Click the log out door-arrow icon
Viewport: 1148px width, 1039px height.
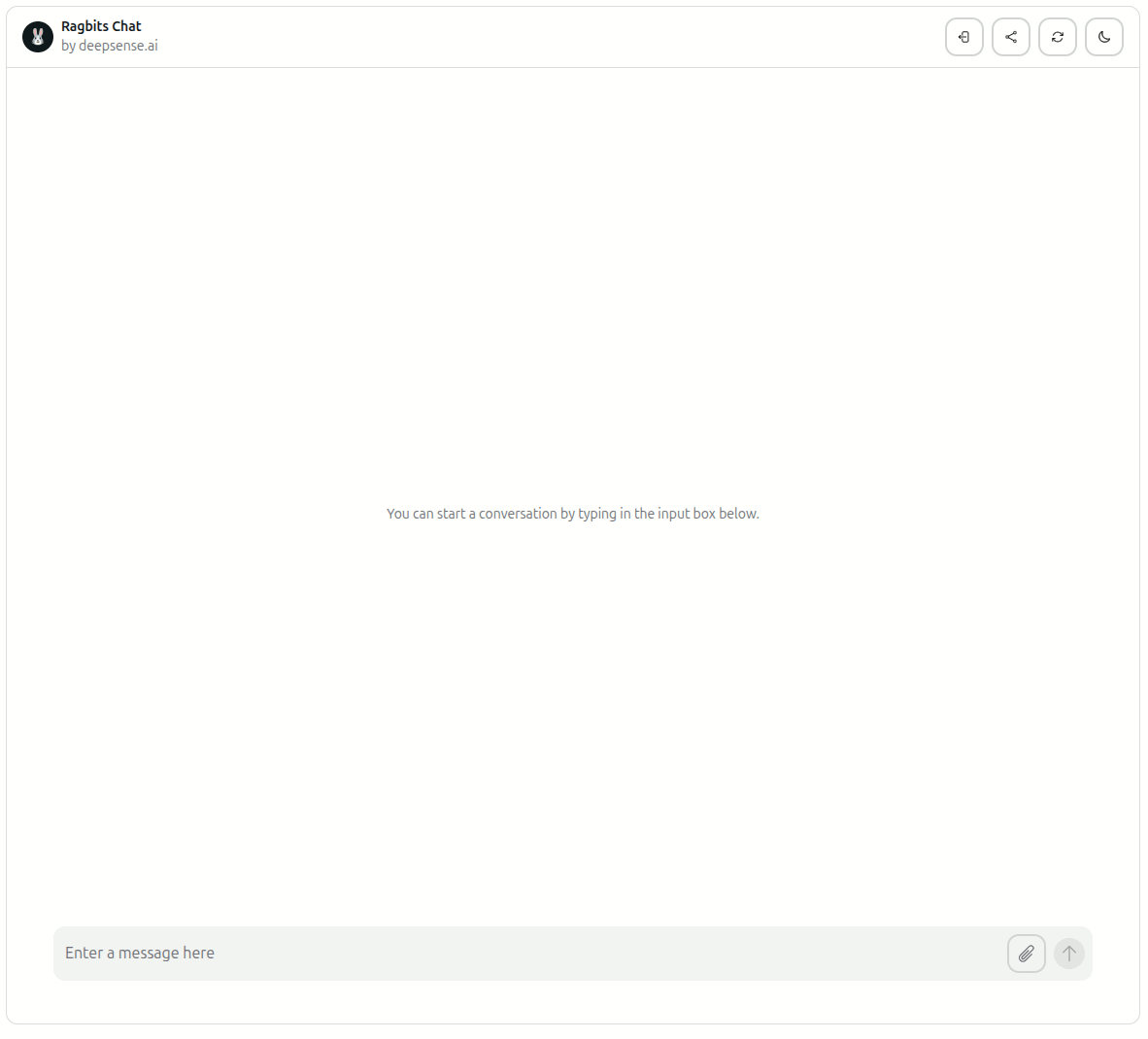click(x=963, y=37)
